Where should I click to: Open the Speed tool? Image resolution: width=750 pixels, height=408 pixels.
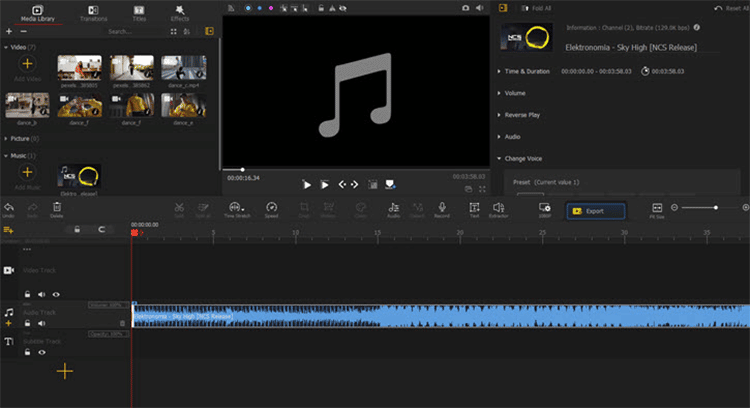(x=271, y=207)
